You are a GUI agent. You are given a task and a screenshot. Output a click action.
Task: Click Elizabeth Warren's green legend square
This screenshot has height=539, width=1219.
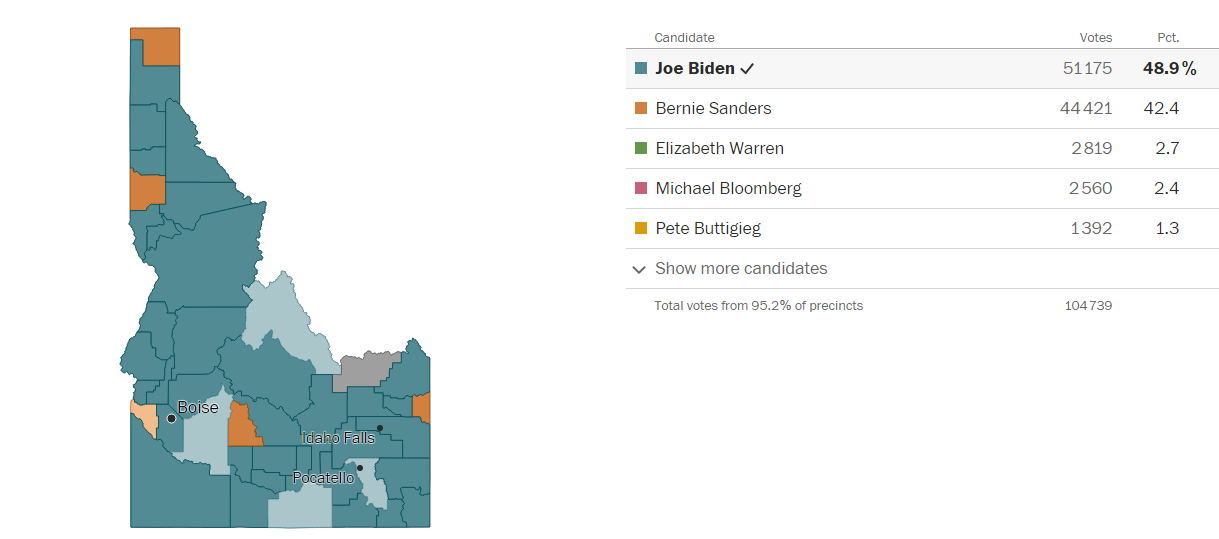(641, 148)
